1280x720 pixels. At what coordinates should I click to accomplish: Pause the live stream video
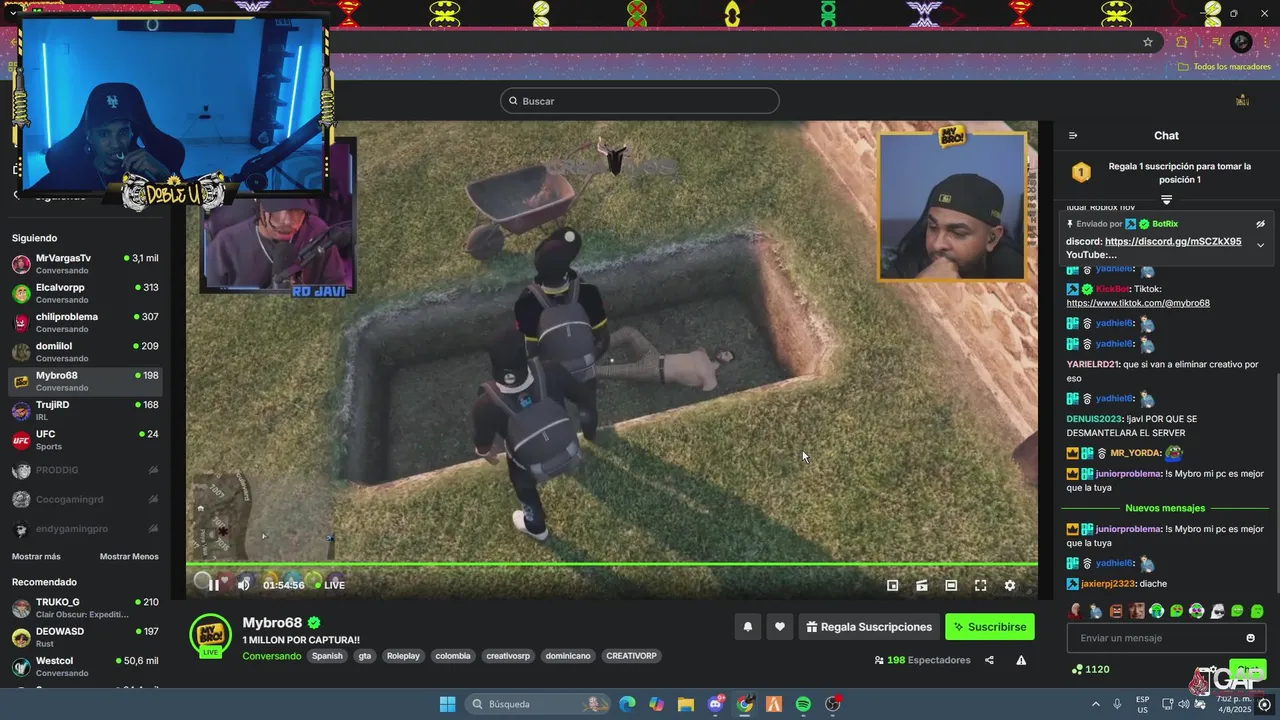coord(213,585)
